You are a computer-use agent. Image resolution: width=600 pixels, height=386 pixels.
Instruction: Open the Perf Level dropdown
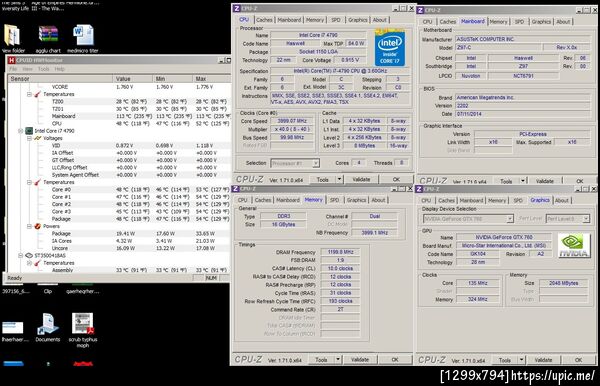586,219
